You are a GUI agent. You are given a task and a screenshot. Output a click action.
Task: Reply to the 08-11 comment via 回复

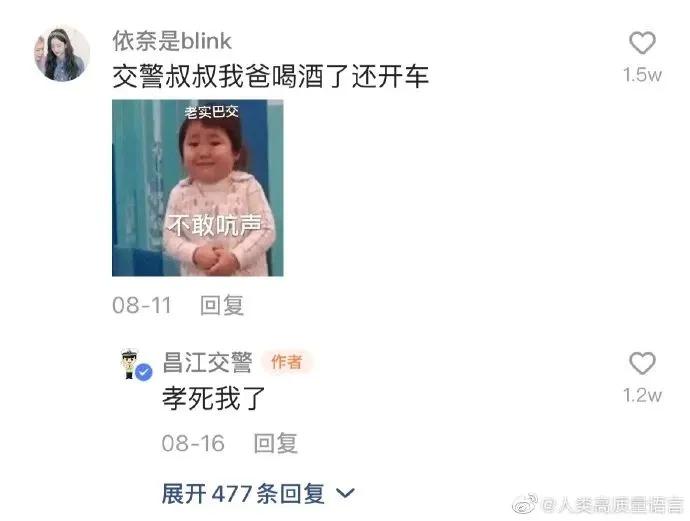pyautogui.click(x=222, y=305)
